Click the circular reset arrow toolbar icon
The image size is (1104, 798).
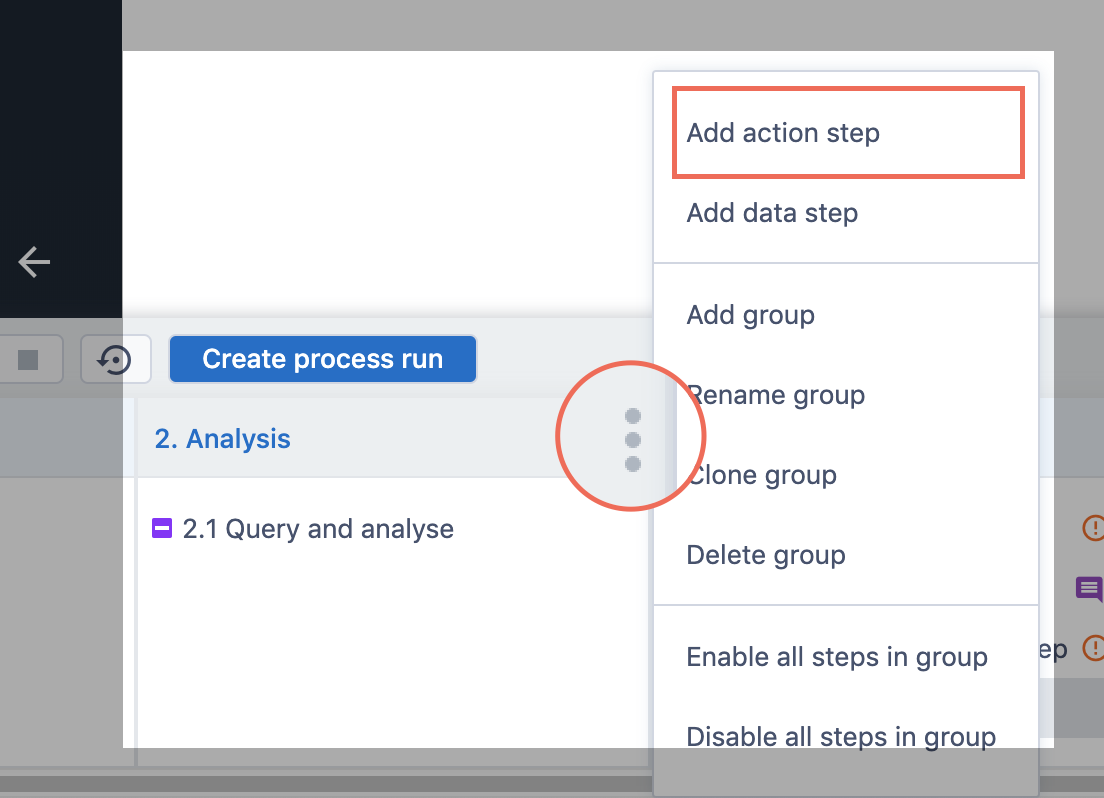click(116, 359)
